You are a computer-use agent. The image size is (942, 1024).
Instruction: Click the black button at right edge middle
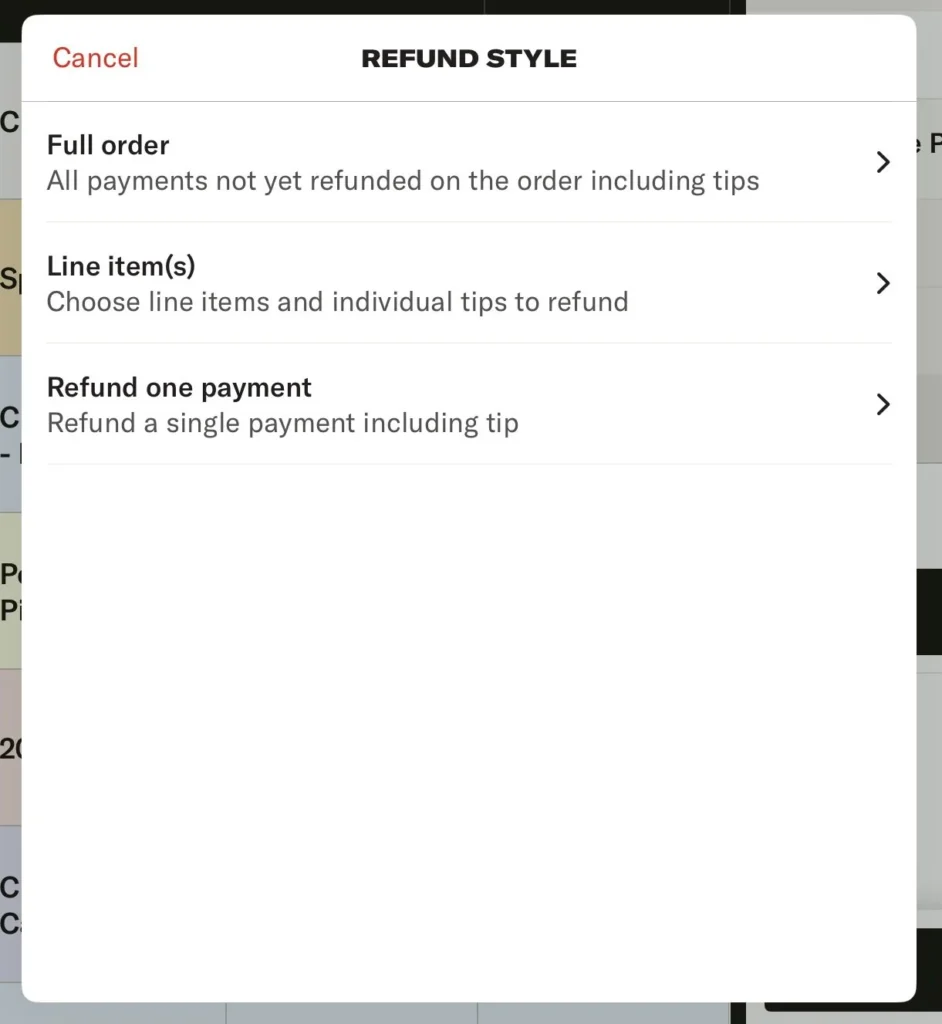(x=929, y=612)
